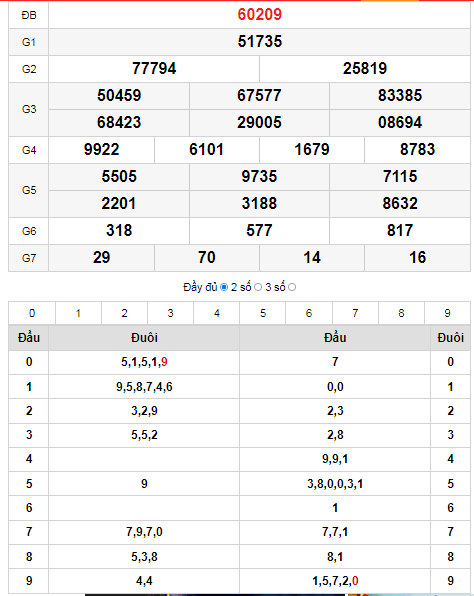This screenshot has height=596, width=474.
Task: Select the '3 số' radio button
Action: tap(292, 287)
